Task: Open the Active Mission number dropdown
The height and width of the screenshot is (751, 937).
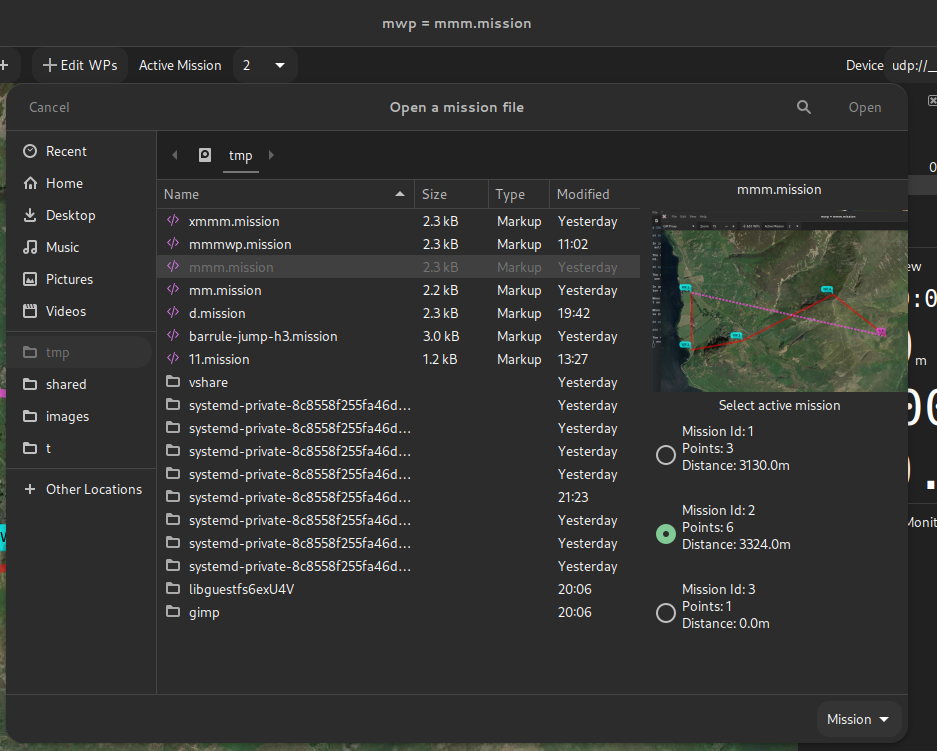Action: point(265,65)
